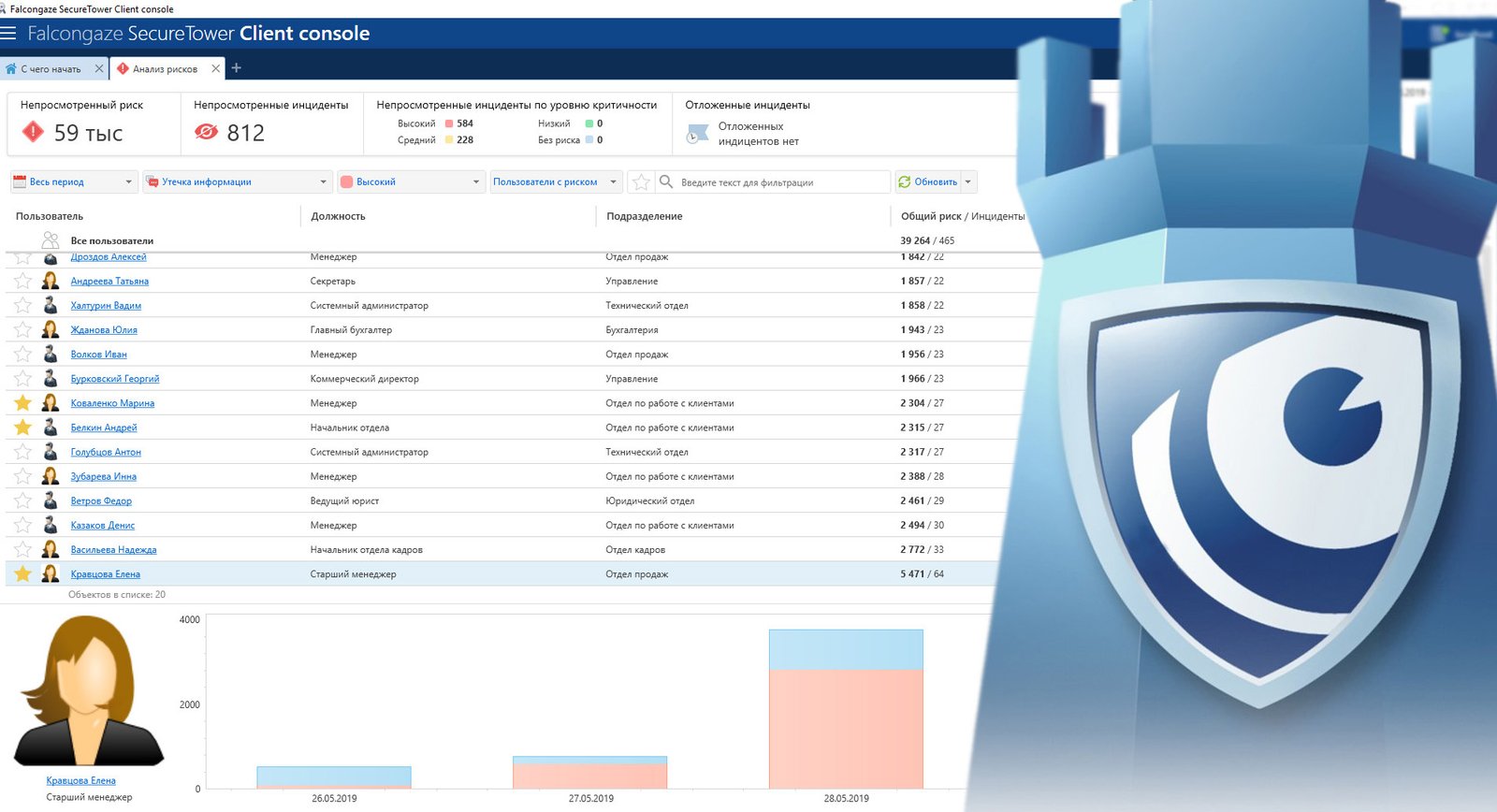Expand the arrow next to Обновить
The image size is (1497, 812).
968,181
